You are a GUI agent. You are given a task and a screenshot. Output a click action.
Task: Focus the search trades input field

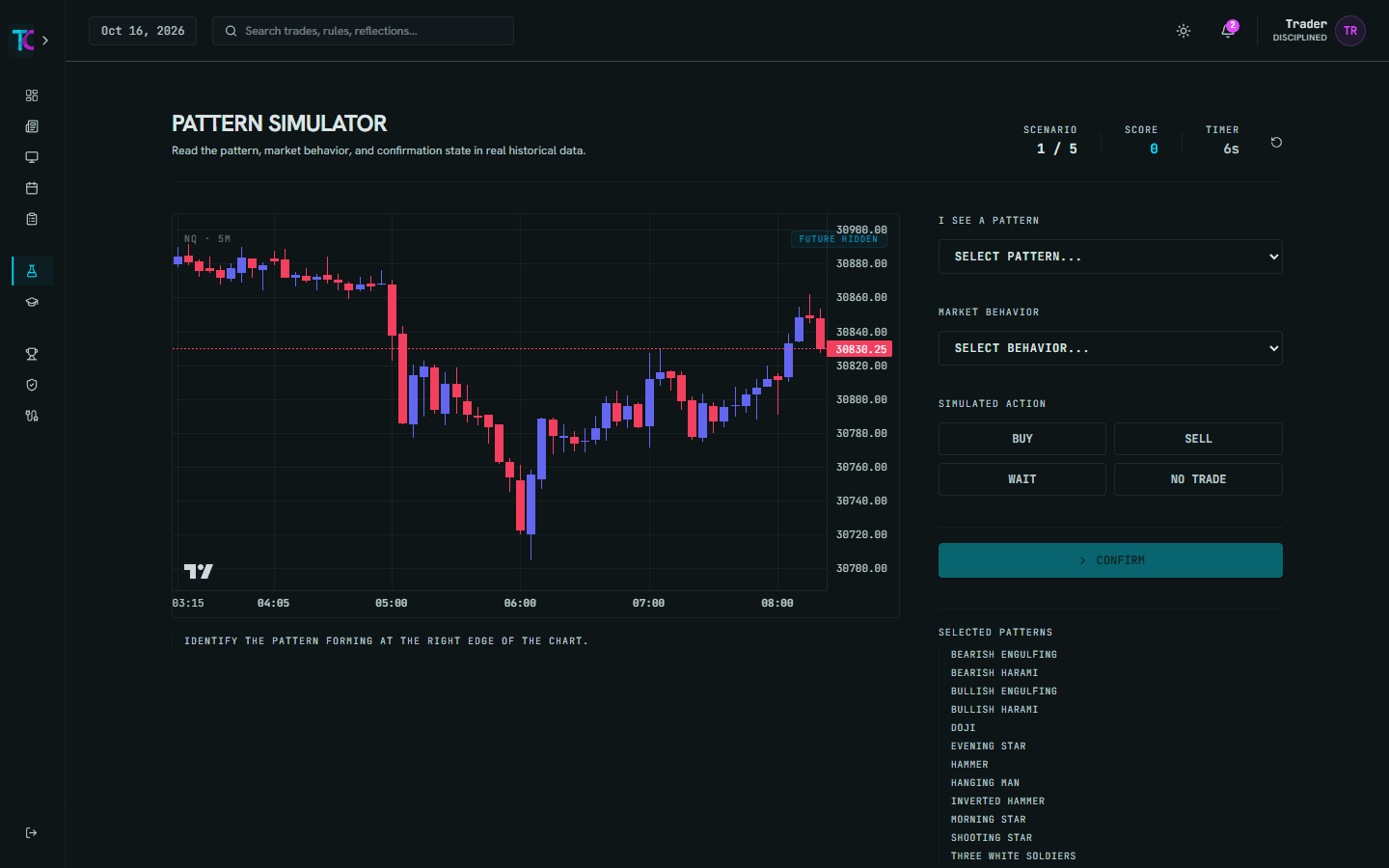click(363, 31)
